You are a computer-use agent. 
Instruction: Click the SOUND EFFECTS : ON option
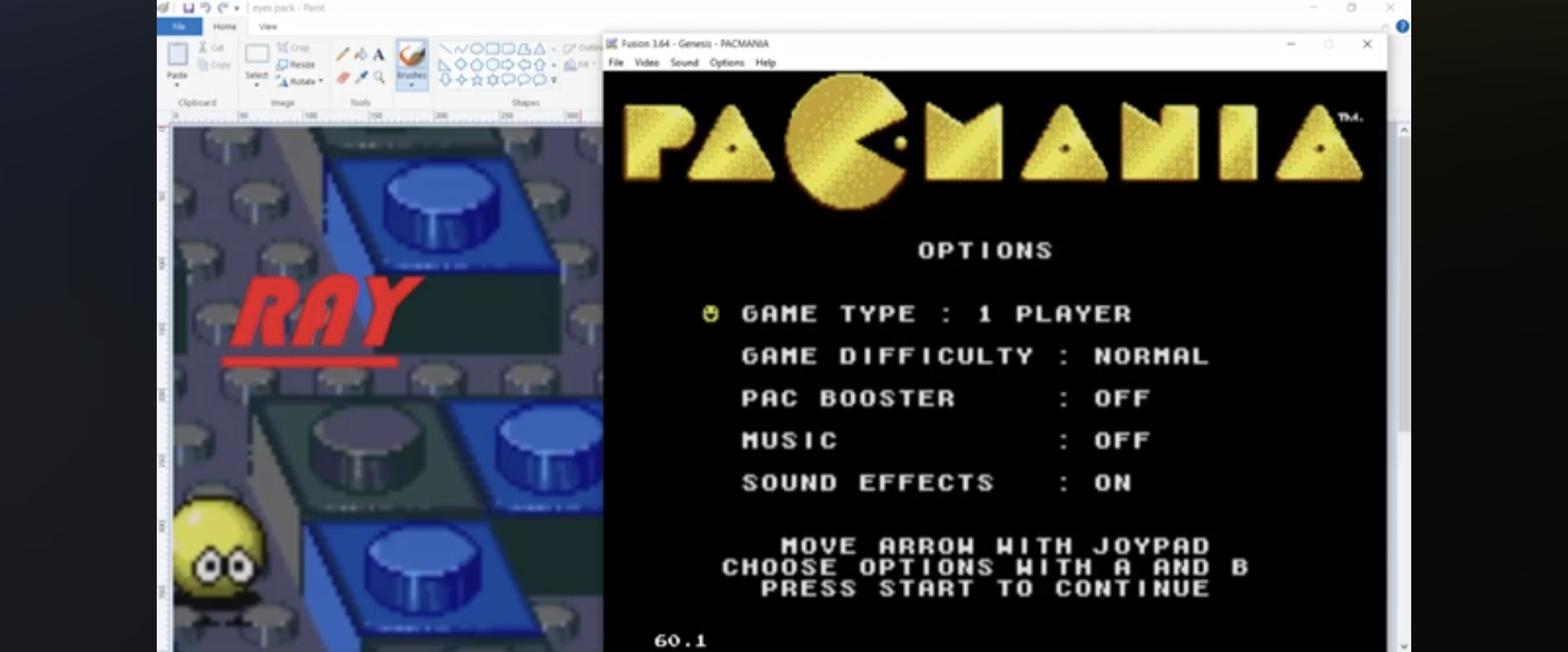[x=936, y=483]
